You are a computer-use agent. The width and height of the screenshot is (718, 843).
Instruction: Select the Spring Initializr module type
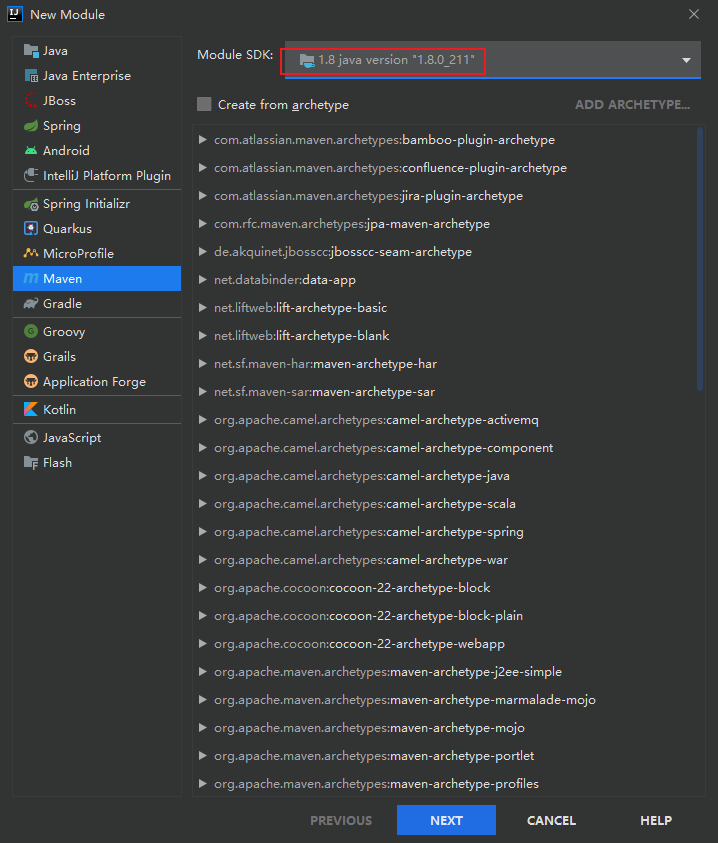click(x=86, y=204)
